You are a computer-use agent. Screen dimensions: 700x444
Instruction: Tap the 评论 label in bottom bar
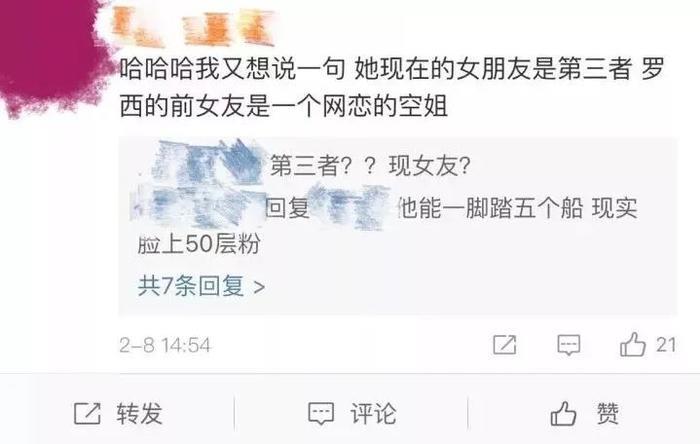pos(373,413)
